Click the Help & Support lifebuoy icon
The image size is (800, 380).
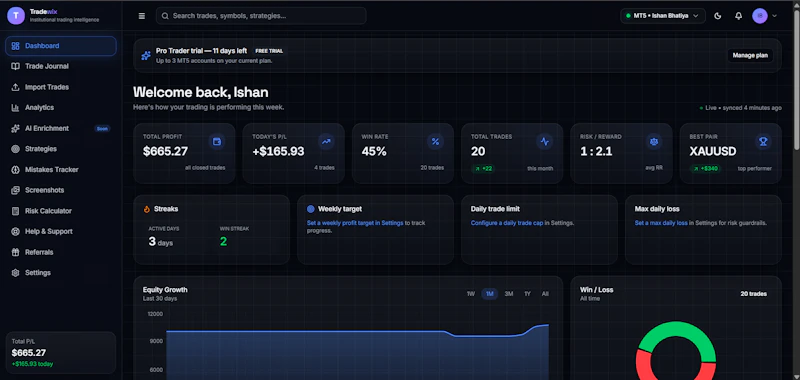(x=15, y=232)
